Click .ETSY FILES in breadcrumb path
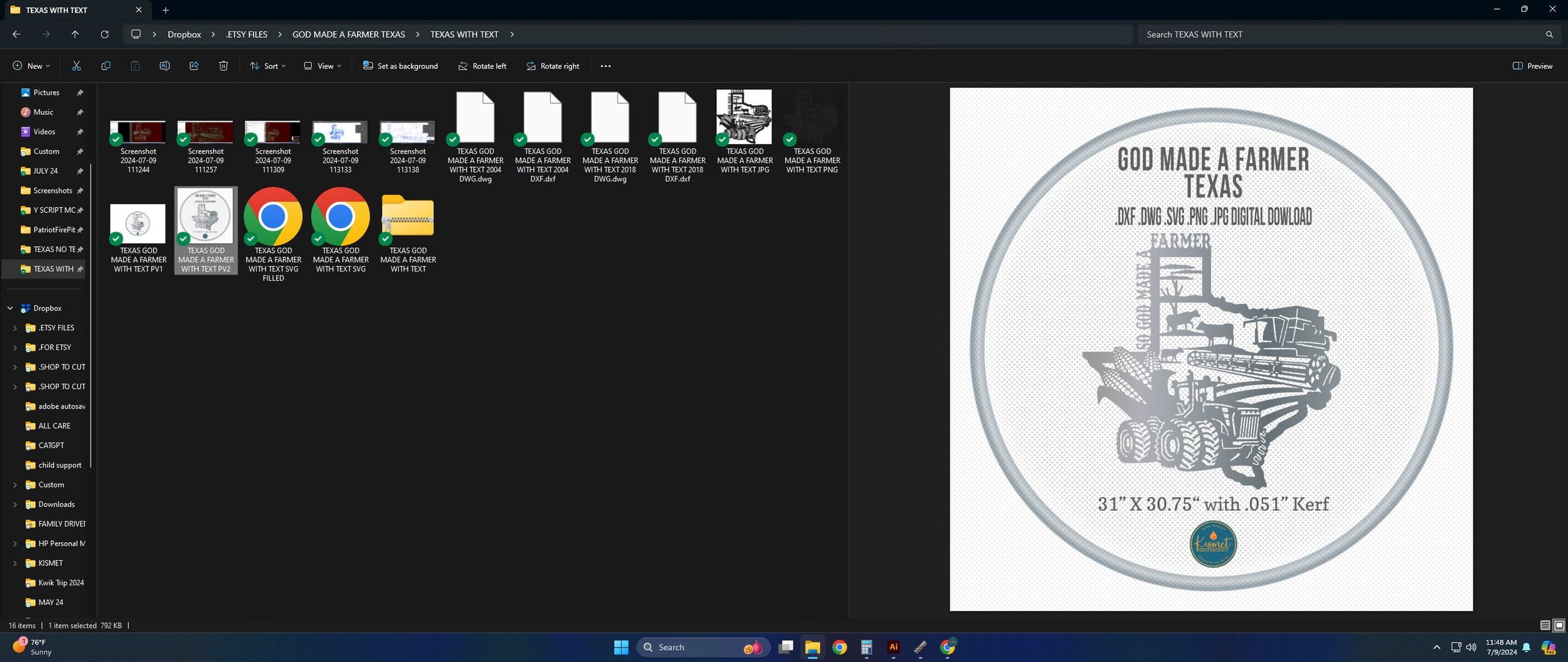 246,35
